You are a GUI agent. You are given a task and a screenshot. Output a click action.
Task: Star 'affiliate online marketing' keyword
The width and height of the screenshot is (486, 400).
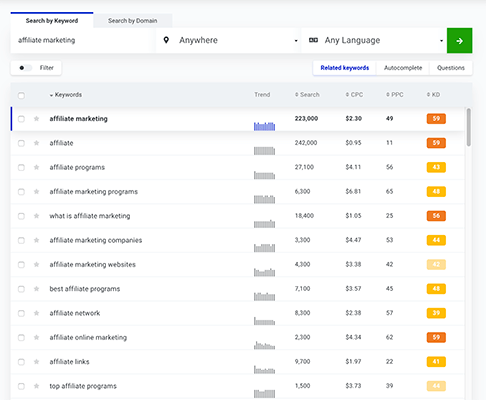[37, 338]
